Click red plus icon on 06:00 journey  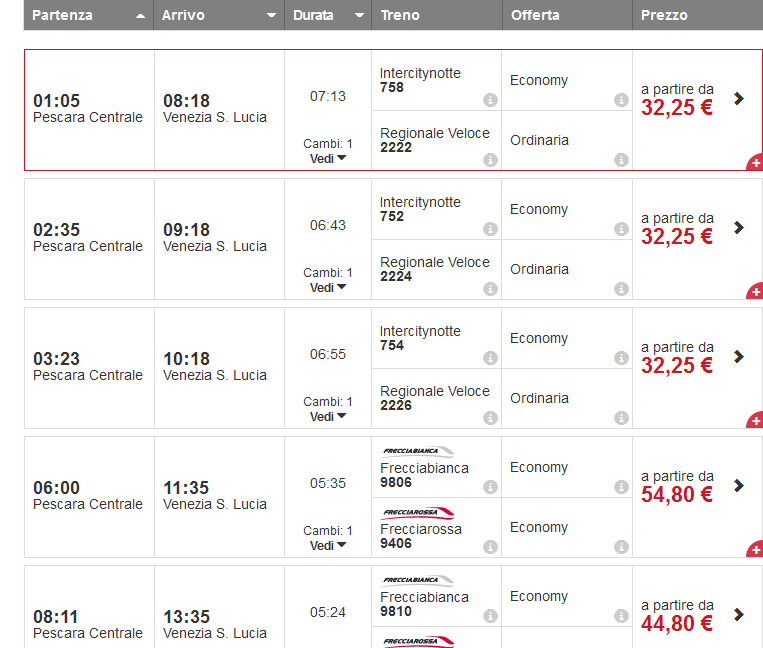click(755, 549)
